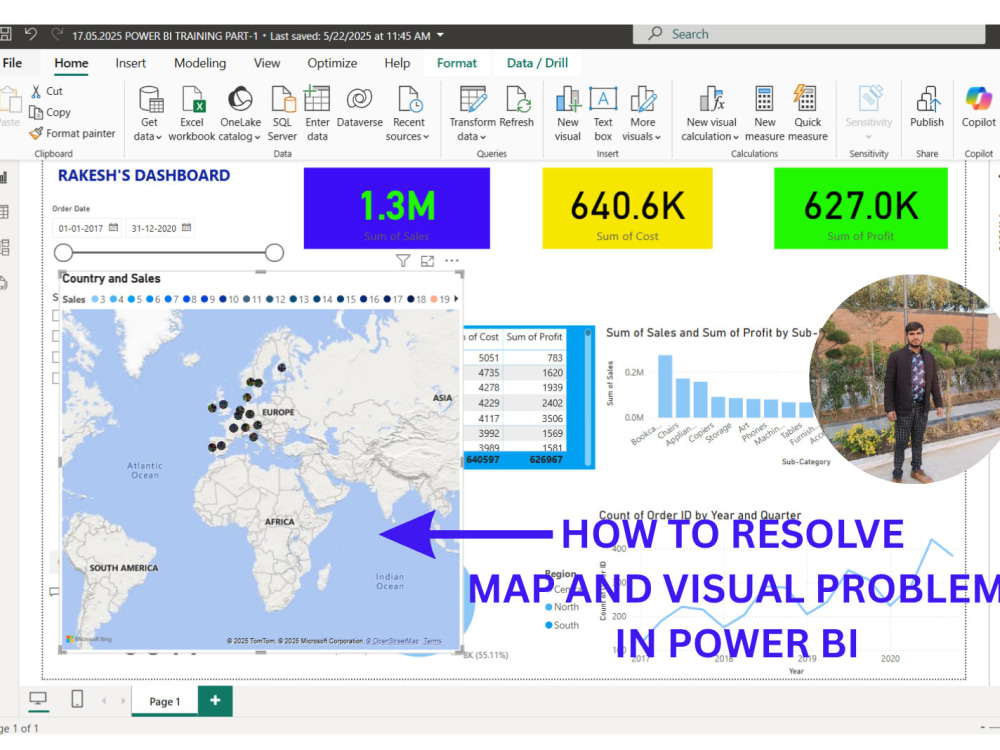1000x750 pixels.
Task: Open calendar picker for start date
Action: coord(114,228)
